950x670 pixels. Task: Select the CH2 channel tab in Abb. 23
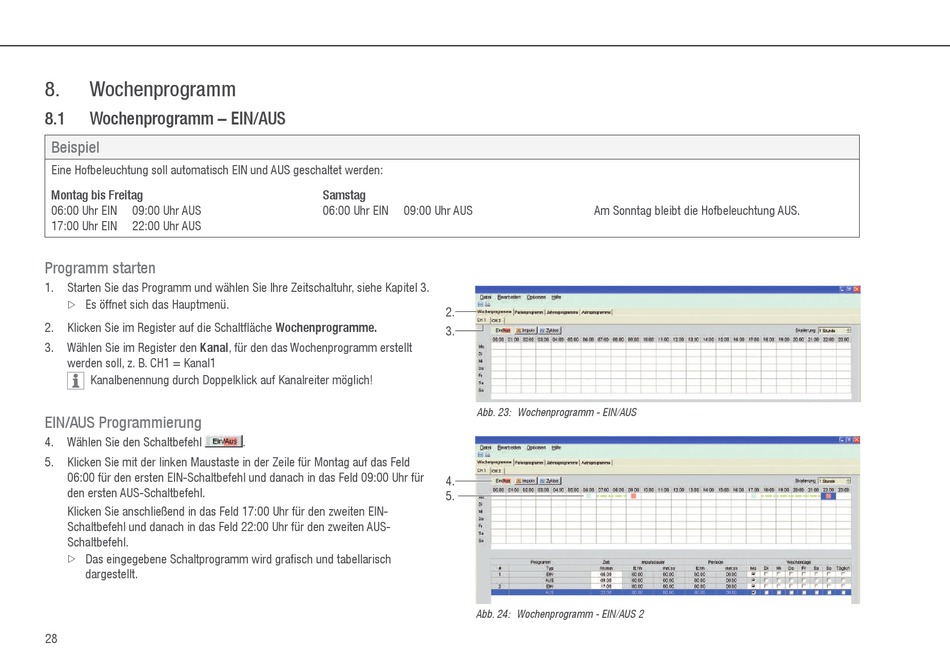coord(496,320)
